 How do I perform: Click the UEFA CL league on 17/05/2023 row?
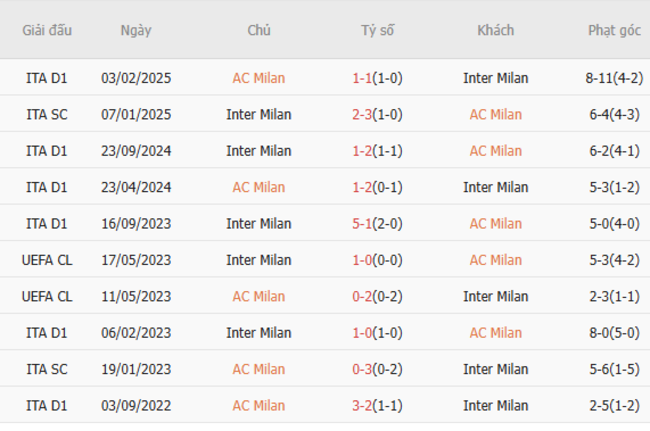pos(47,260)
